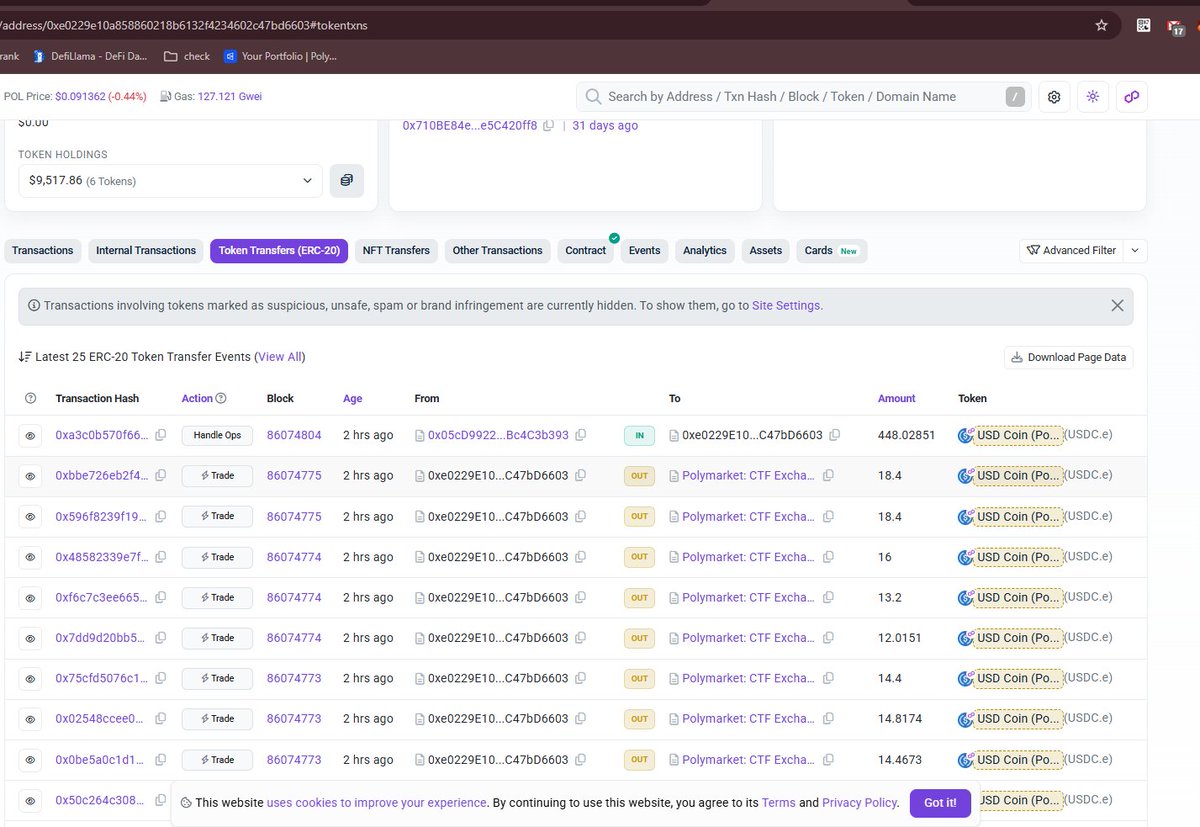The width and height of the screenshot is (1200, 827).
Task: Copy the From address in the 0x0be5a0c1d1 row
Action: pyautogui.click(x=581, y=760)
